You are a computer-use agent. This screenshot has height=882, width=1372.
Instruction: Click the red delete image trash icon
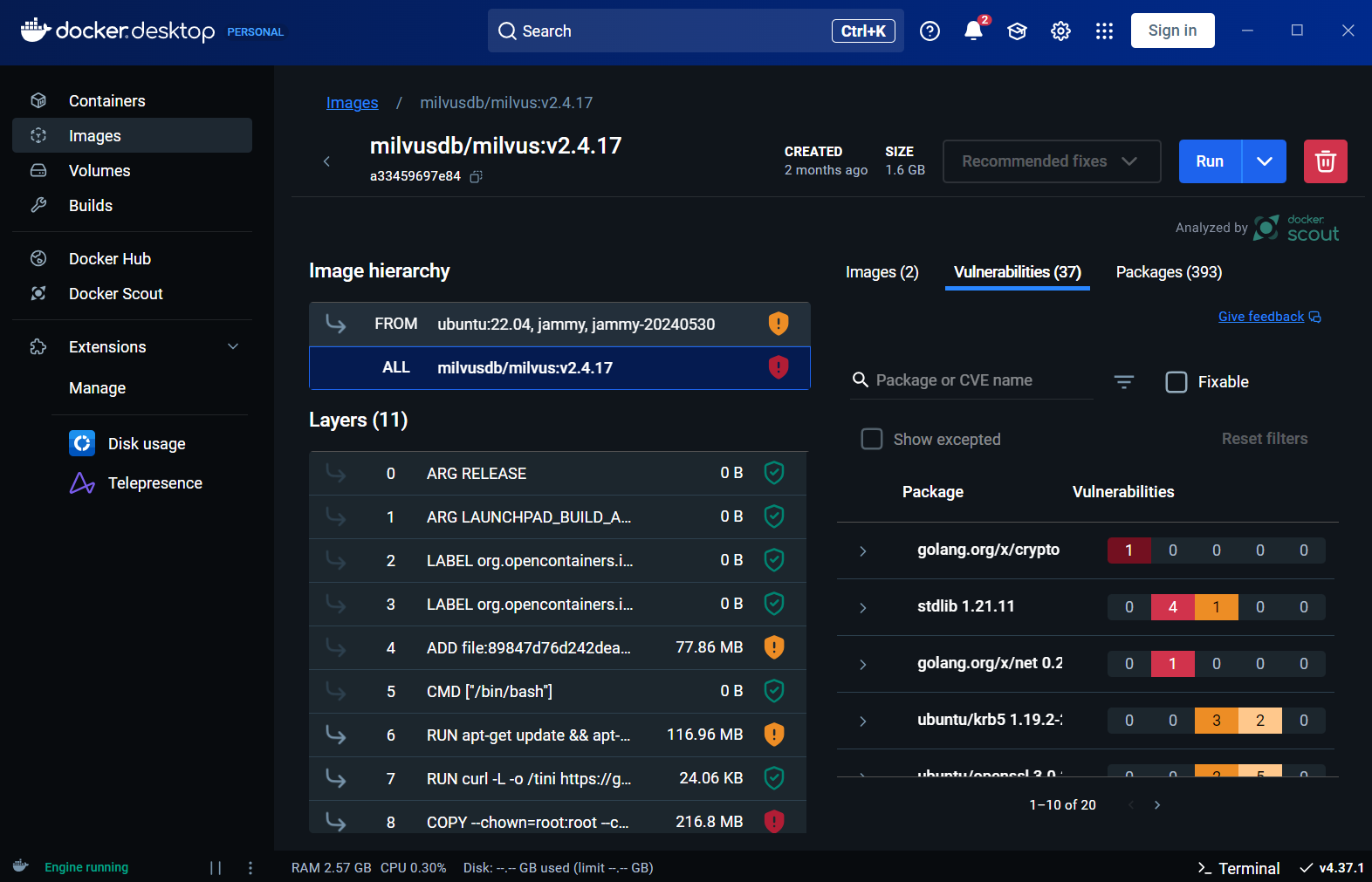point(1325,161)
